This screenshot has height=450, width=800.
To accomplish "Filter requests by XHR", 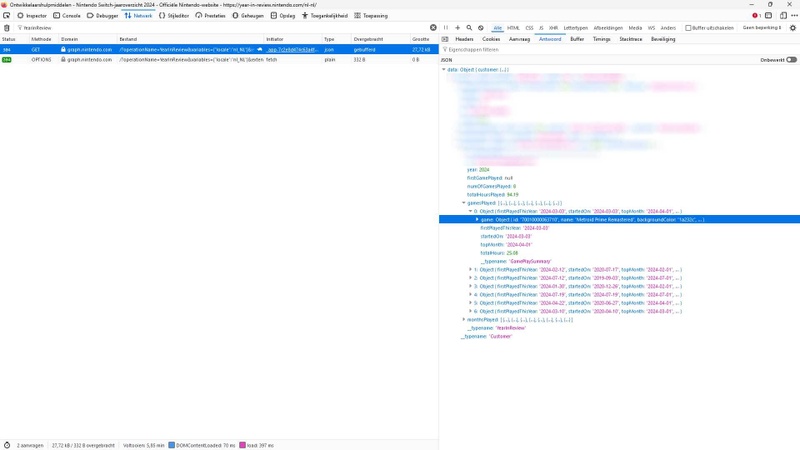I will click(x=554, y=28).
